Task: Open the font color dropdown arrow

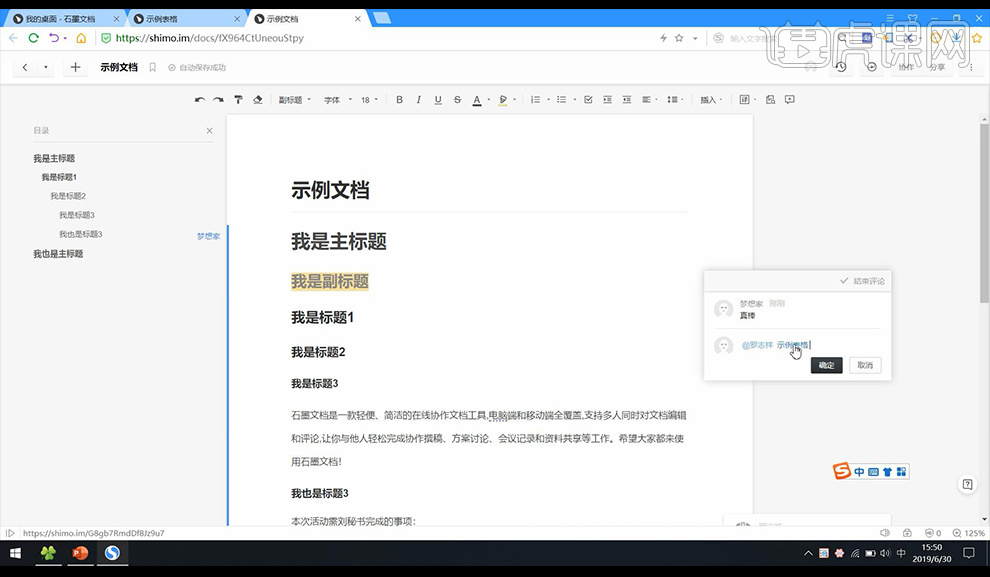Action: click(489, 100)
